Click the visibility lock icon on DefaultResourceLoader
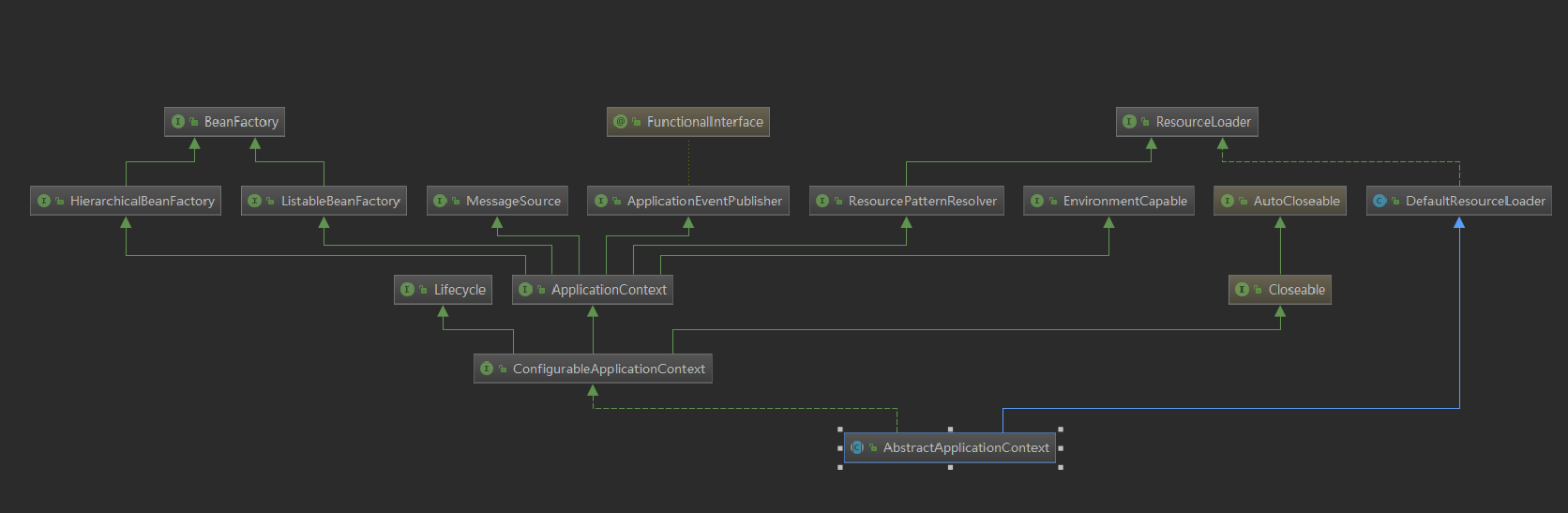This screenshot has height=513, width=1568. (x=1395, y=201)
